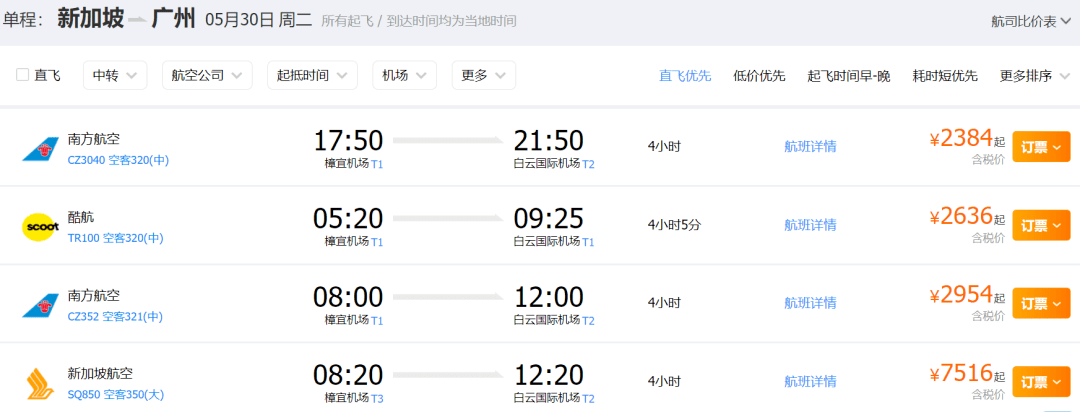Image resolution: width=1080 pixels, height=412 pixels.
Task: Click the Singapore Airlines logo icon
Action: [41, 383]
